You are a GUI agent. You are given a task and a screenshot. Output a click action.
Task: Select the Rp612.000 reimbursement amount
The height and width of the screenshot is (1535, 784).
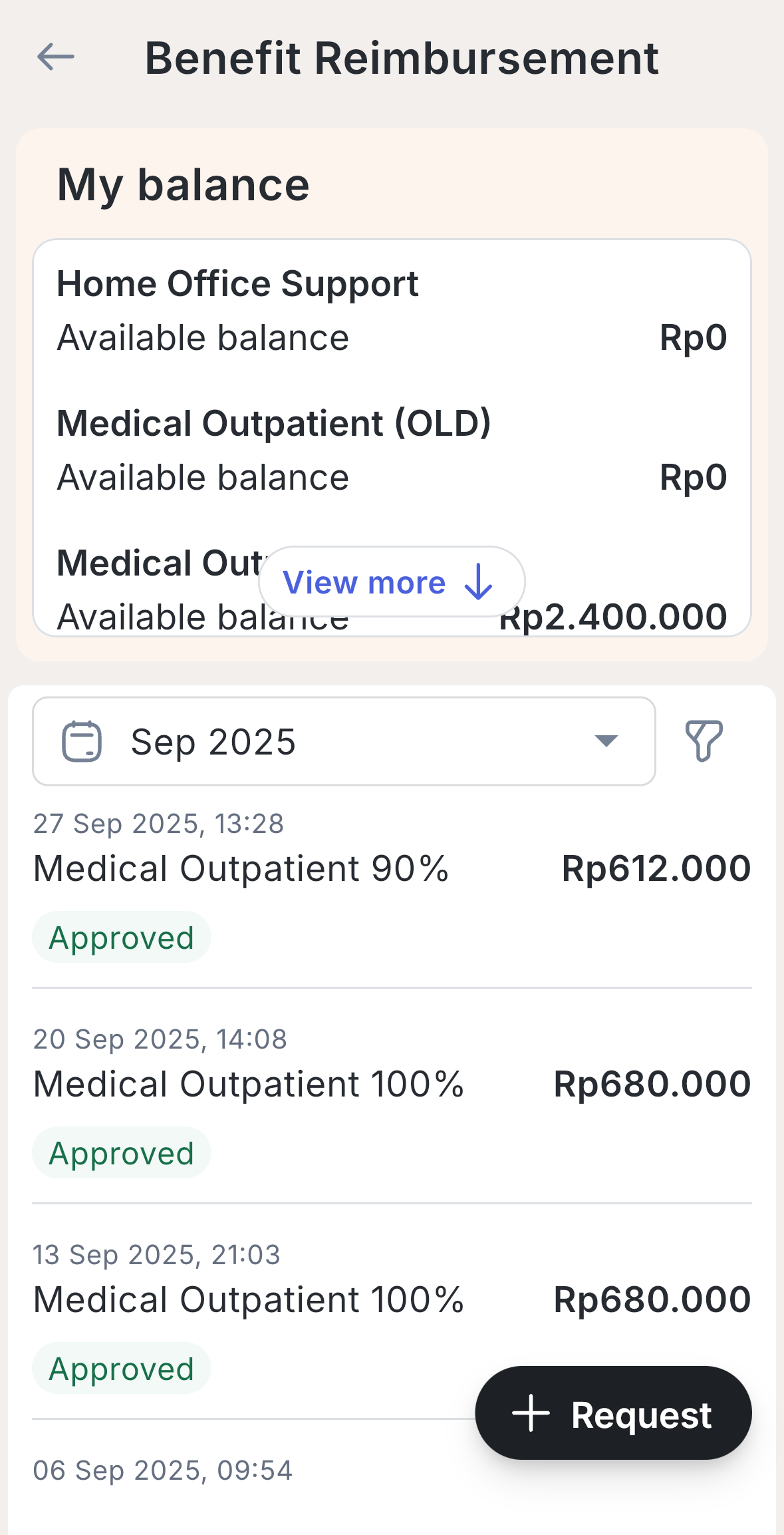tap(656, 869)
